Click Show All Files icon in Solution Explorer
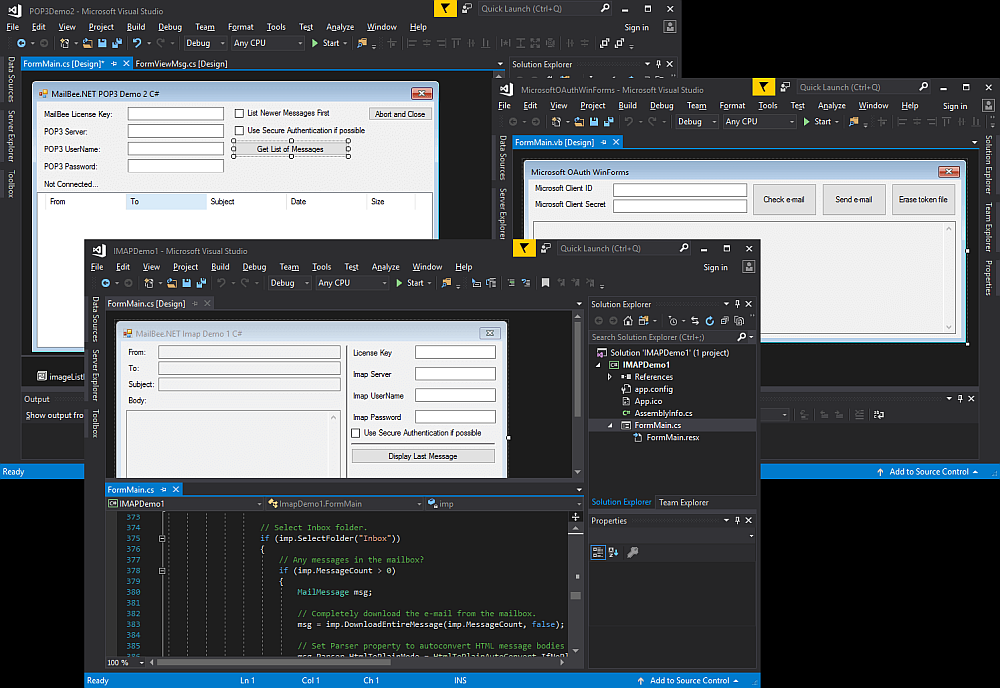This screenshot has width=1000, height=688. coord(739,321)
